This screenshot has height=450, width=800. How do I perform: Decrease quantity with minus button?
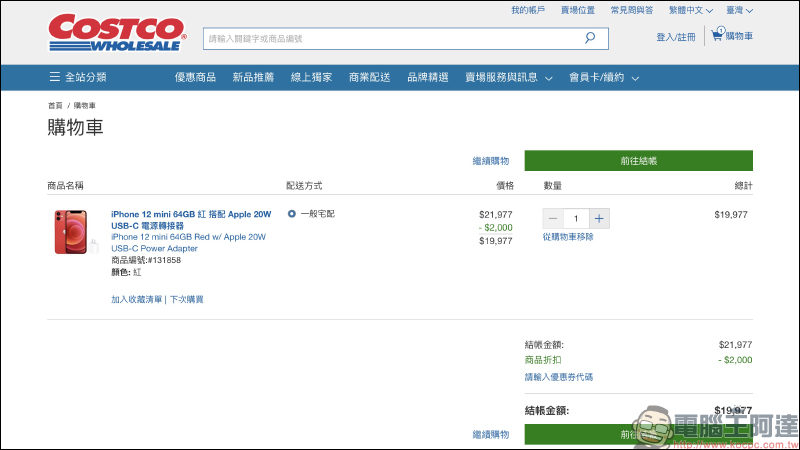coord(553,218)
